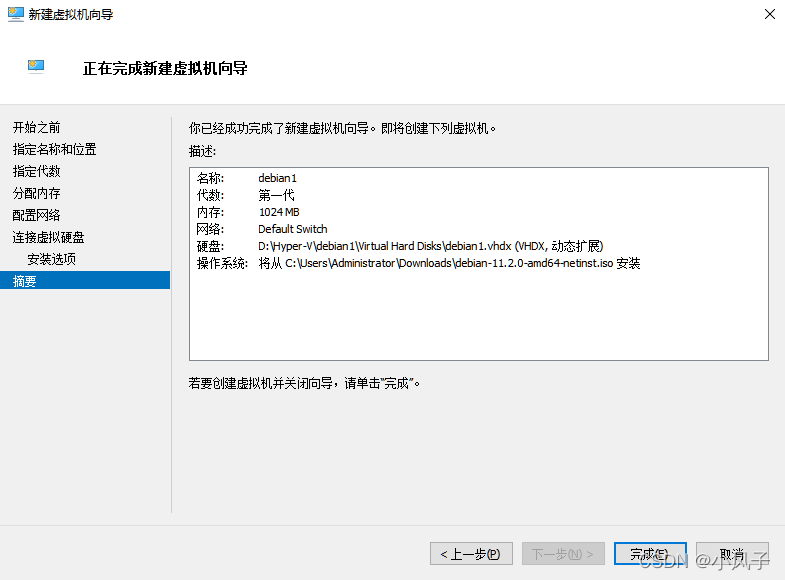Click the 代数: label in the summary
This screenshot has height=580, width=785.
click(x=210, y=195)
